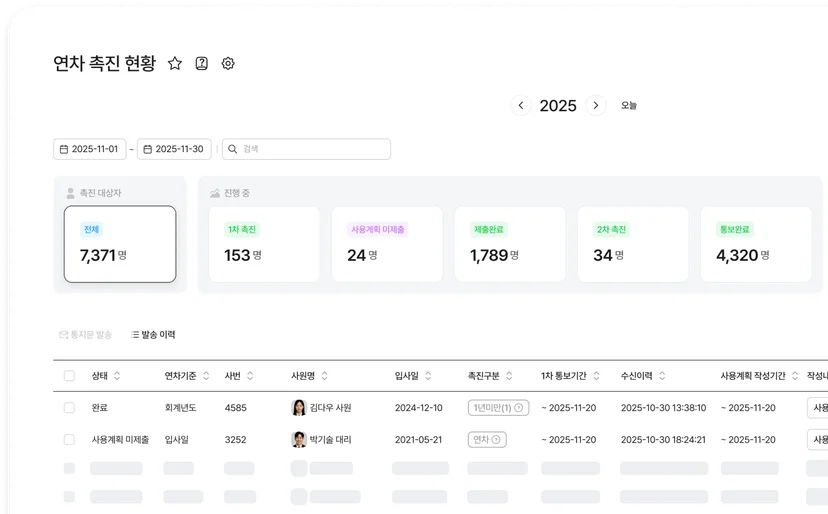Screen dimensions: 828x514
Task: Select the 제출완료 1,789명 card
Action: pyautogui.click(x=510, y=244)
